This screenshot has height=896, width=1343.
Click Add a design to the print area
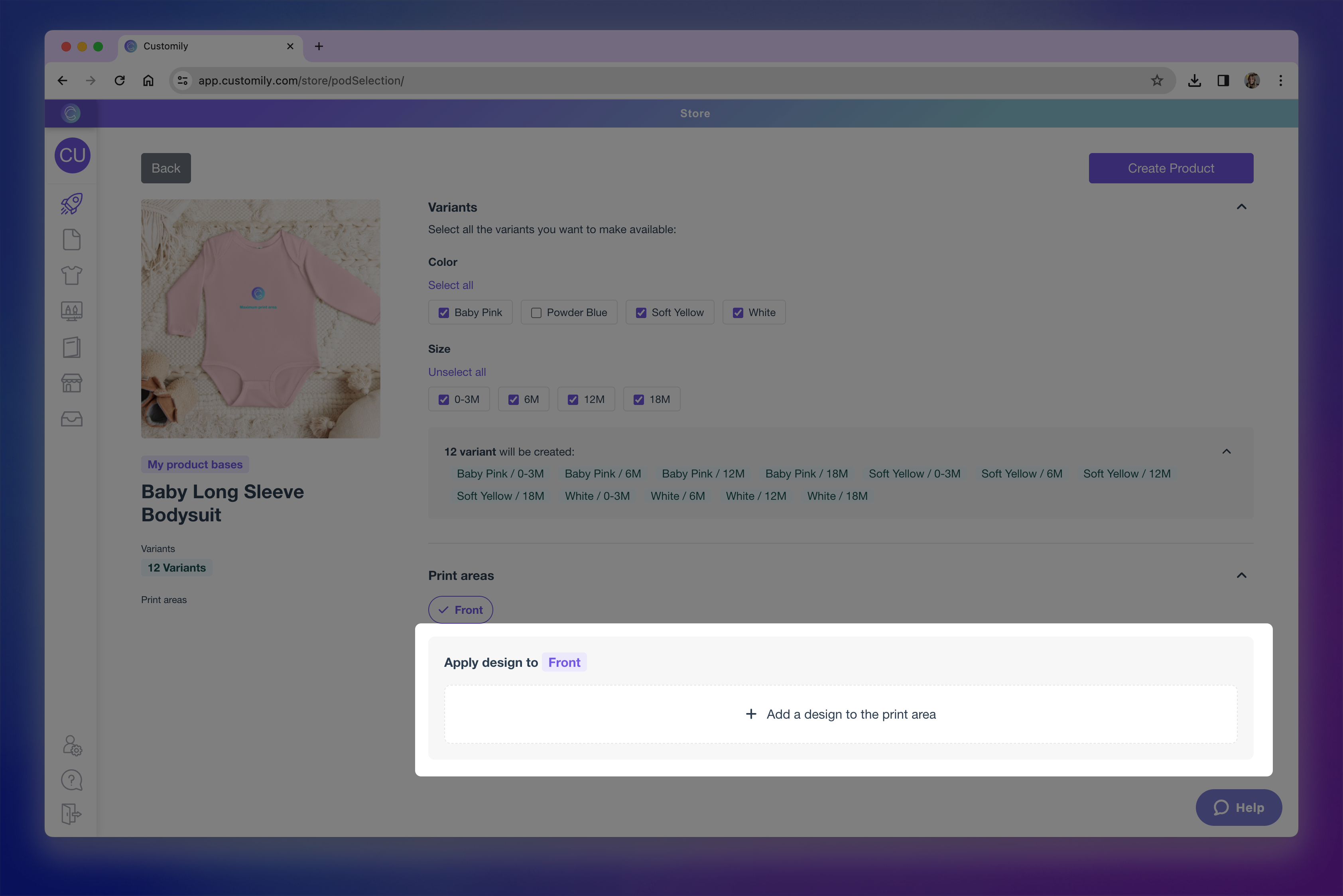pos(841,714)
